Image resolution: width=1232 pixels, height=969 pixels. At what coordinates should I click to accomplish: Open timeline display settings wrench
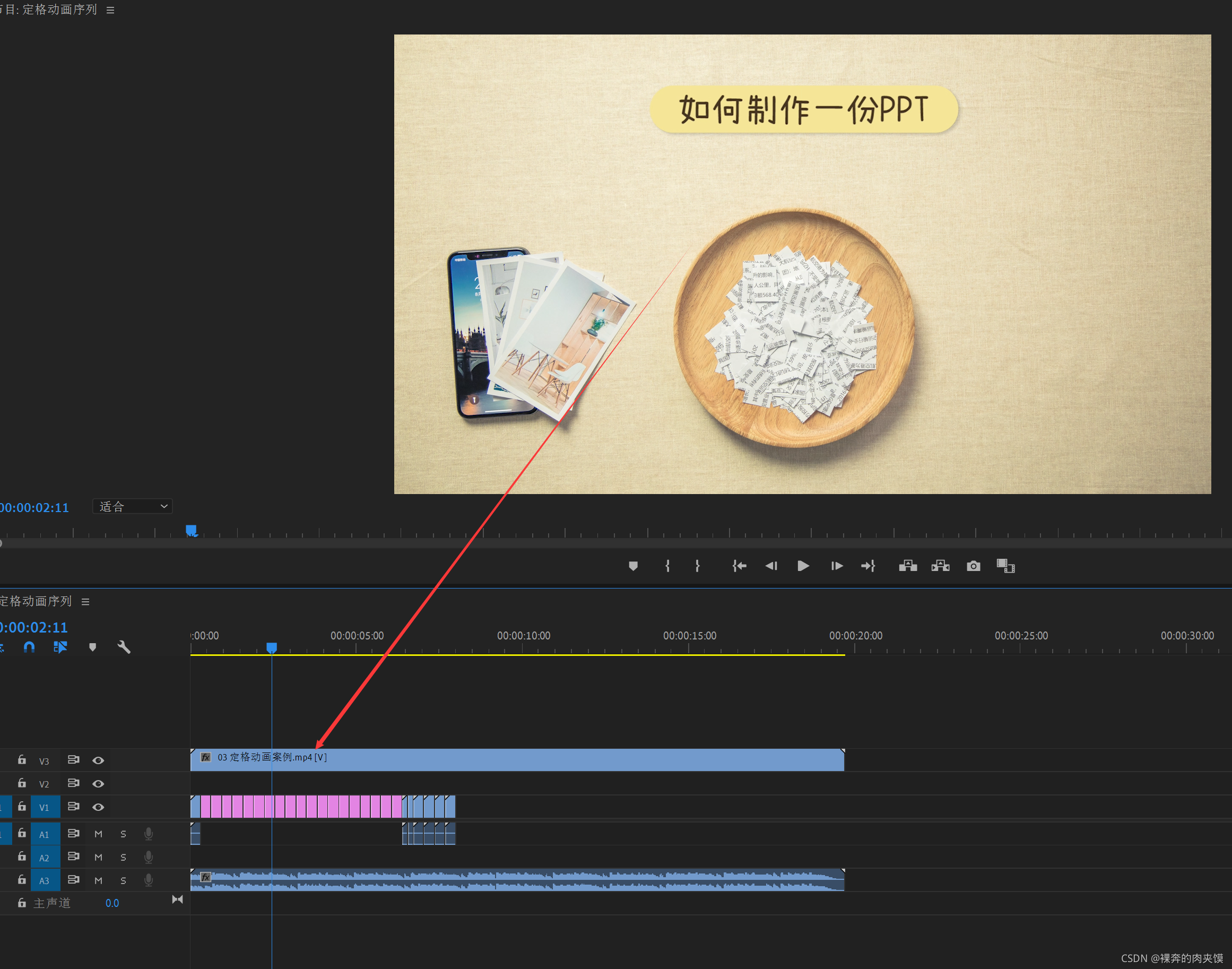[x=124, y=647]
